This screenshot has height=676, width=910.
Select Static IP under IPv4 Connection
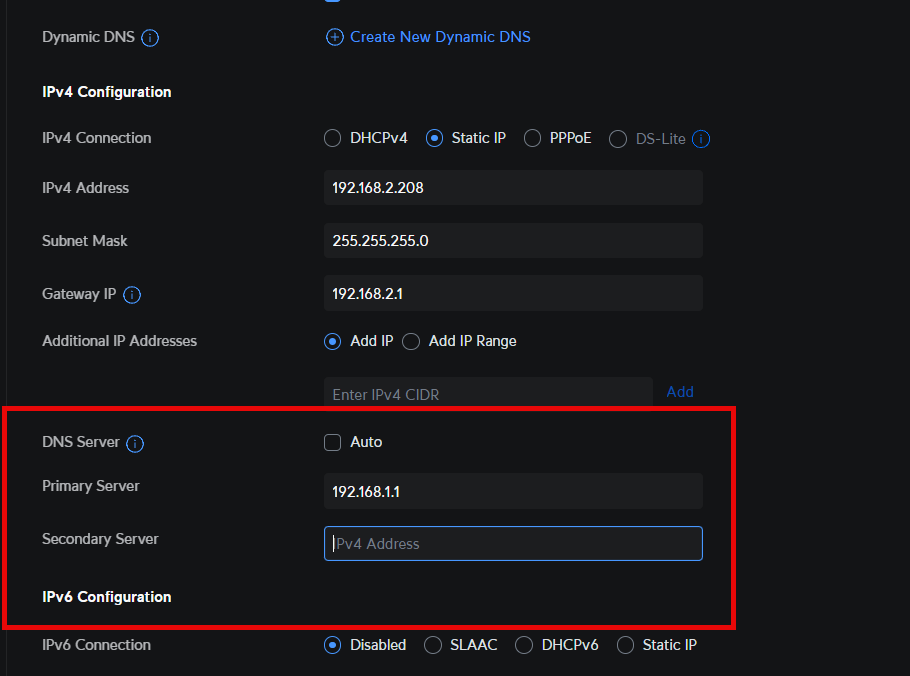434,138
